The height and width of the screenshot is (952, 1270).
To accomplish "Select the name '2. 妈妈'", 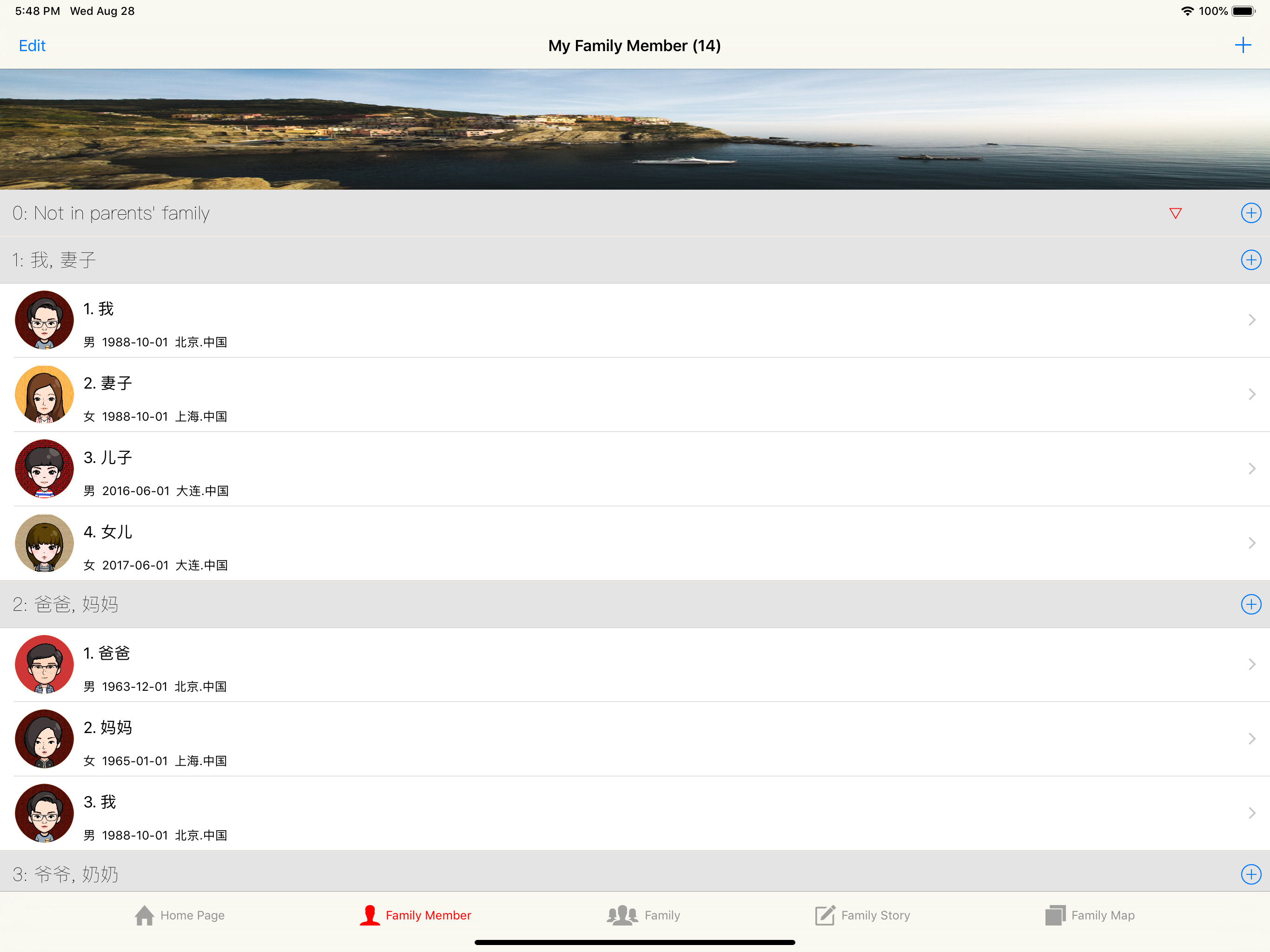I will click(x=108, y=727).
